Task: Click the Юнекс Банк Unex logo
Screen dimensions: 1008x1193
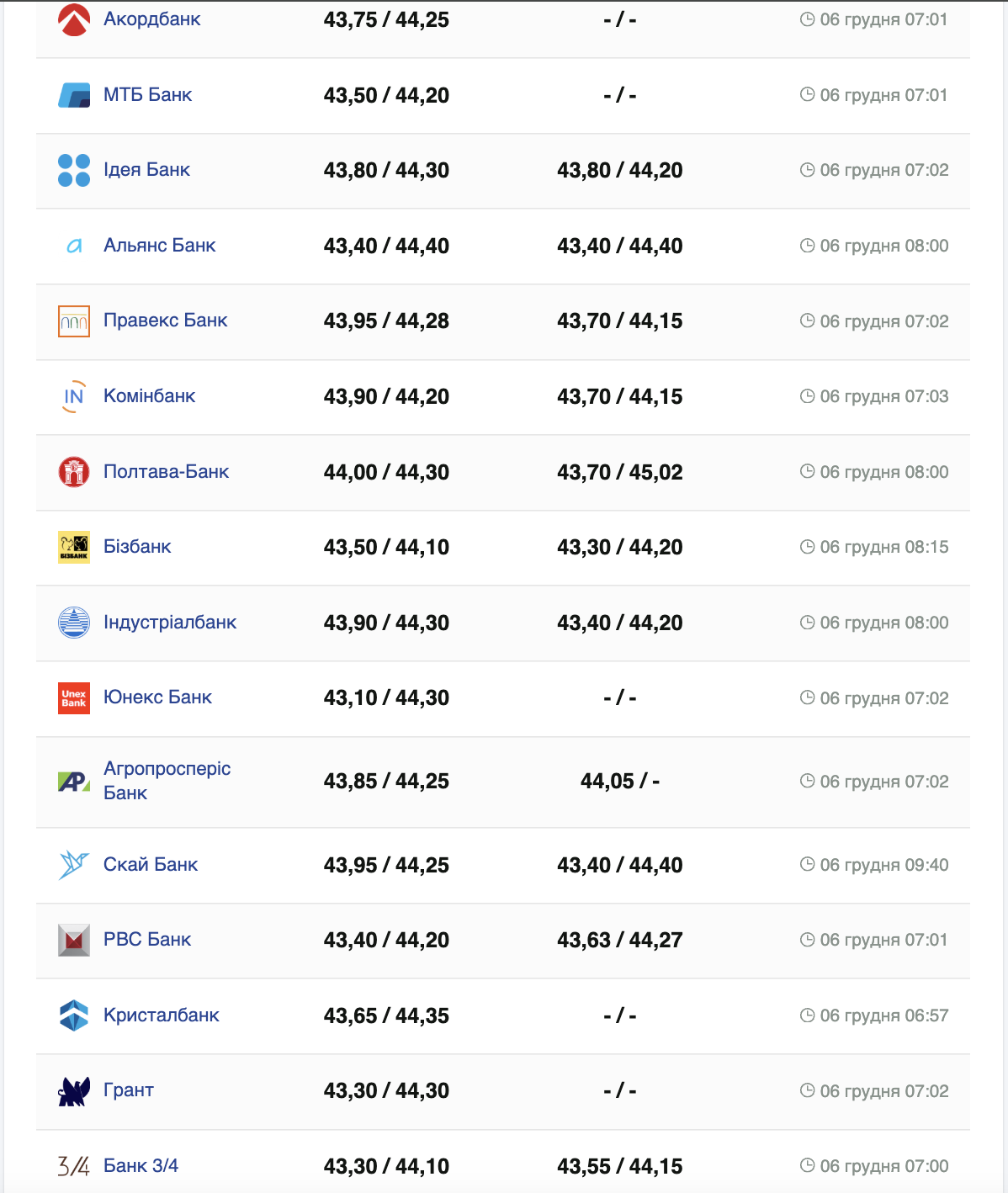Action: (x=74, y=697)
